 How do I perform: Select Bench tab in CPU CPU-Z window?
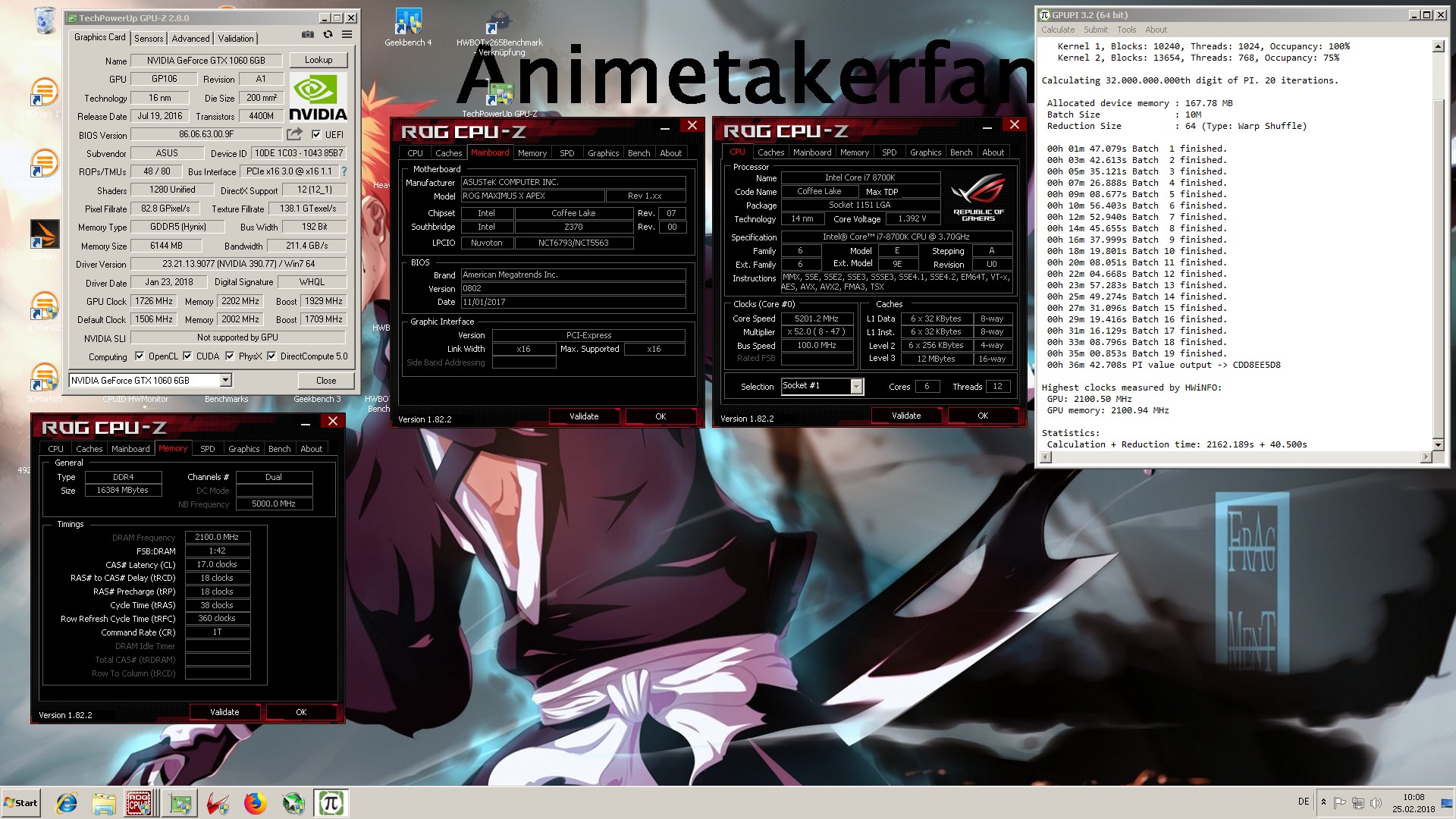(961, 152)
